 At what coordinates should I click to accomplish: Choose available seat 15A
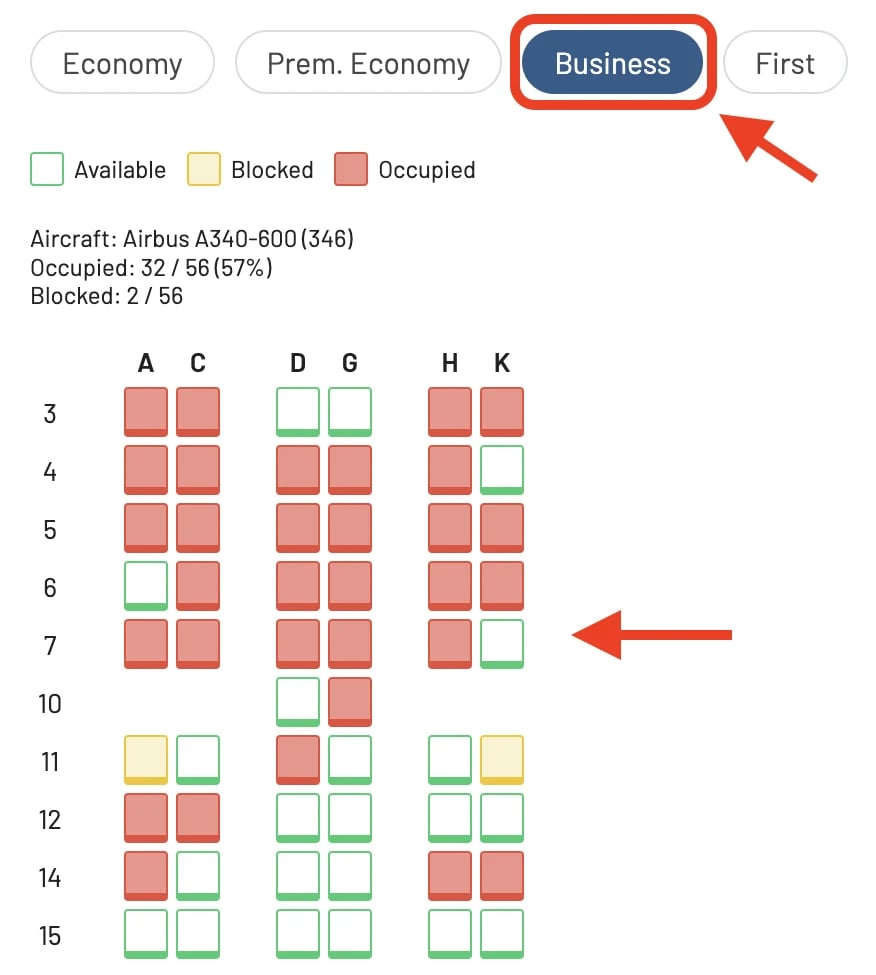[146, 933]
